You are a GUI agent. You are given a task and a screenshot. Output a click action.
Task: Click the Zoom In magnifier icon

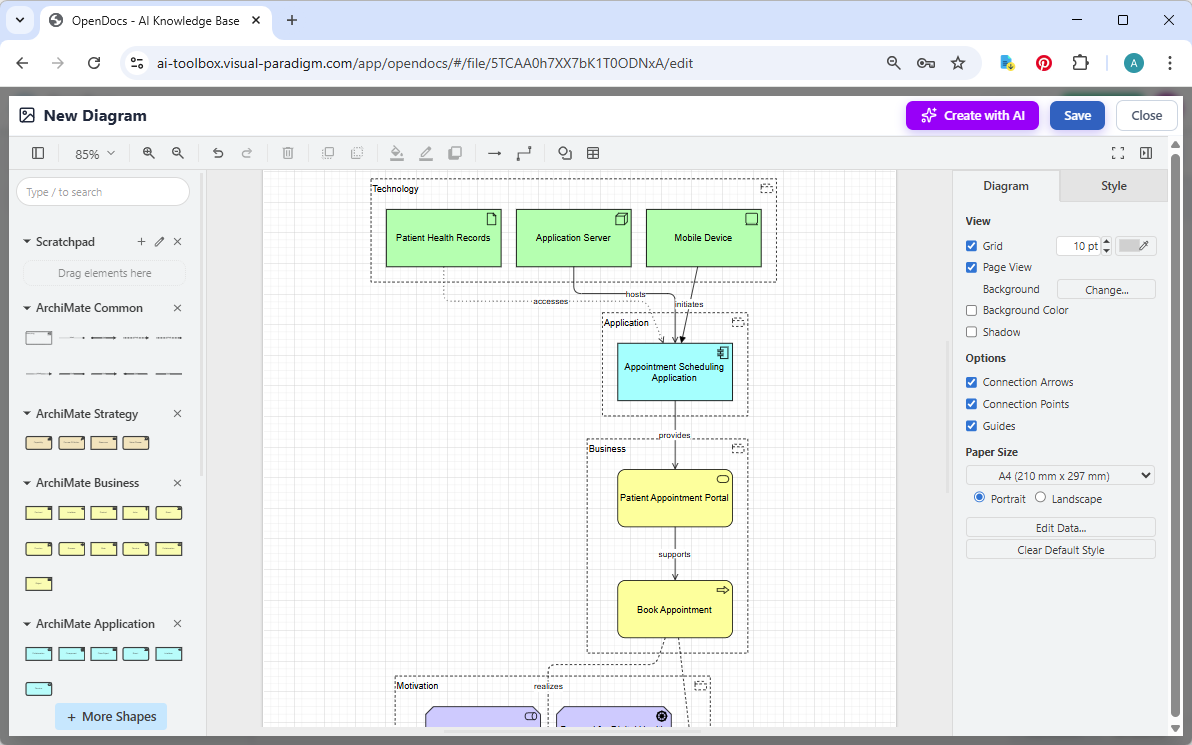148,153
